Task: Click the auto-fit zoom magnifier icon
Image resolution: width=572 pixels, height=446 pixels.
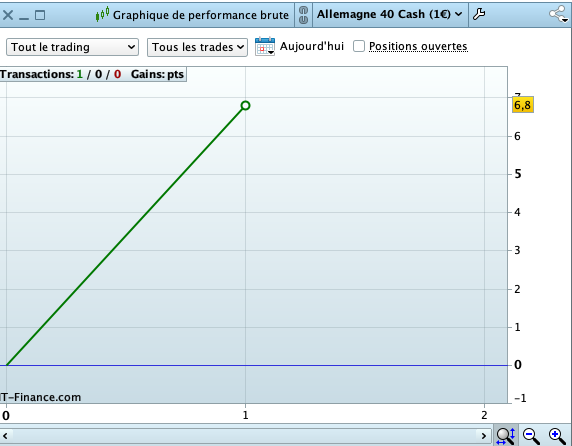Action: pos(506,436)
